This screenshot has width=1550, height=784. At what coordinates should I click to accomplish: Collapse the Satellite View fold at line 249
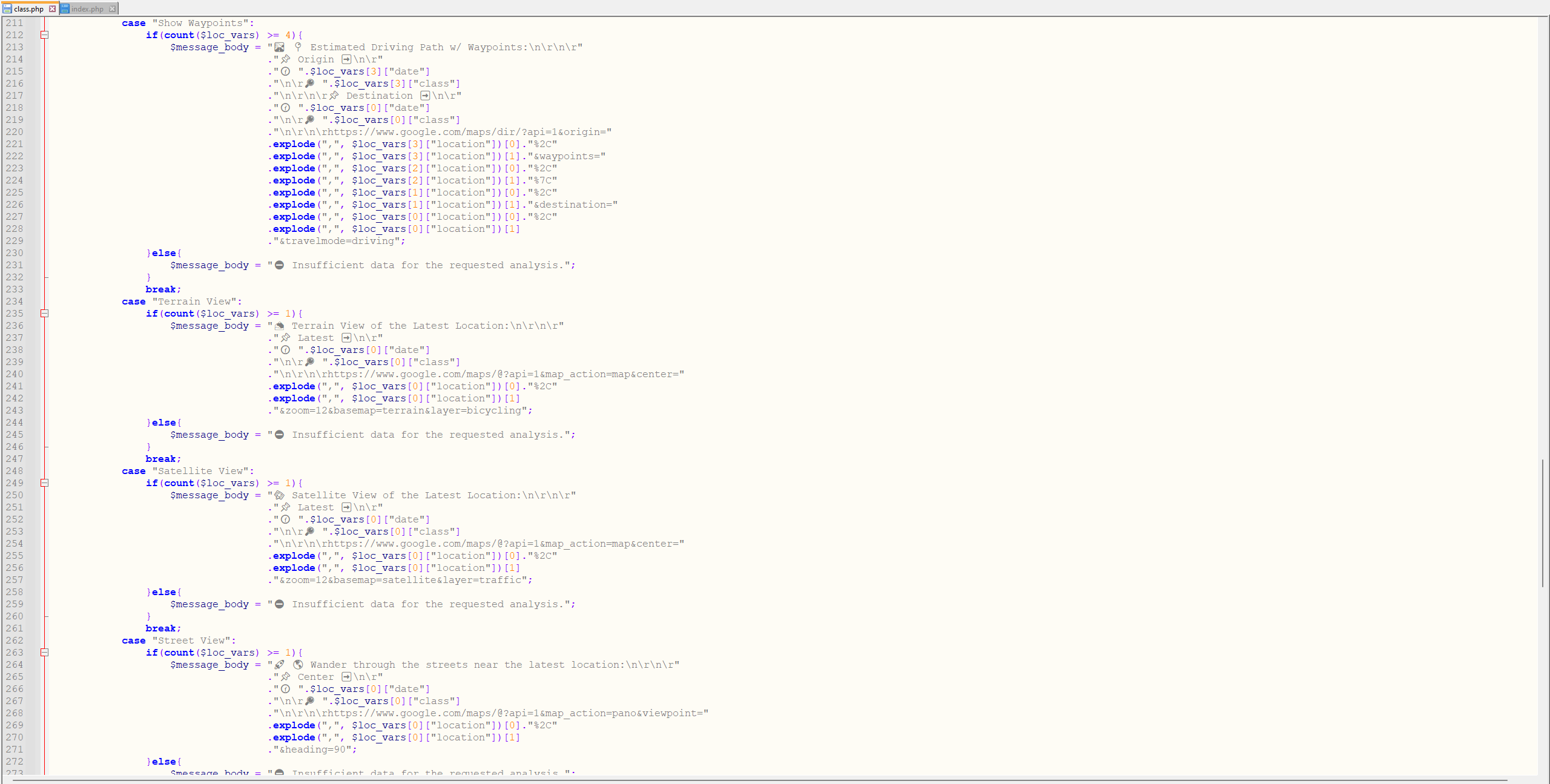point(44,483)
